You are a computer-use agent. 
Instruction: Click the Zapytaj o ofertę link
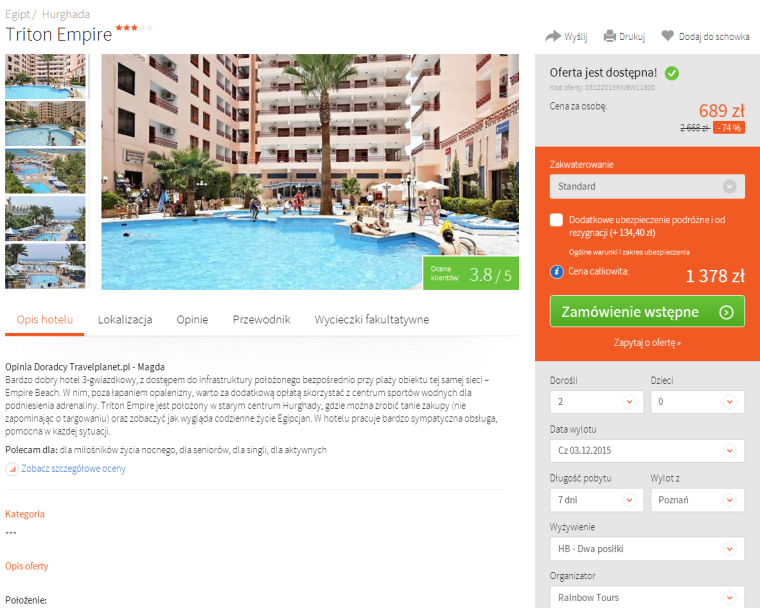pyautogui.click(x=647, y=343)
